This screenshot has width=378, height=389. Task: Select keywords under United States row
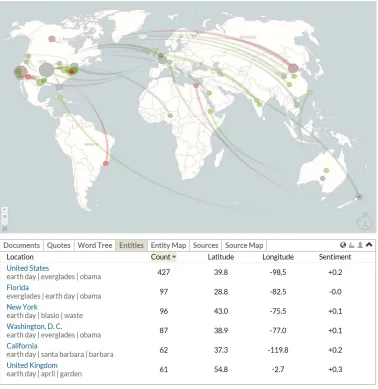click(x=54, y=277)
